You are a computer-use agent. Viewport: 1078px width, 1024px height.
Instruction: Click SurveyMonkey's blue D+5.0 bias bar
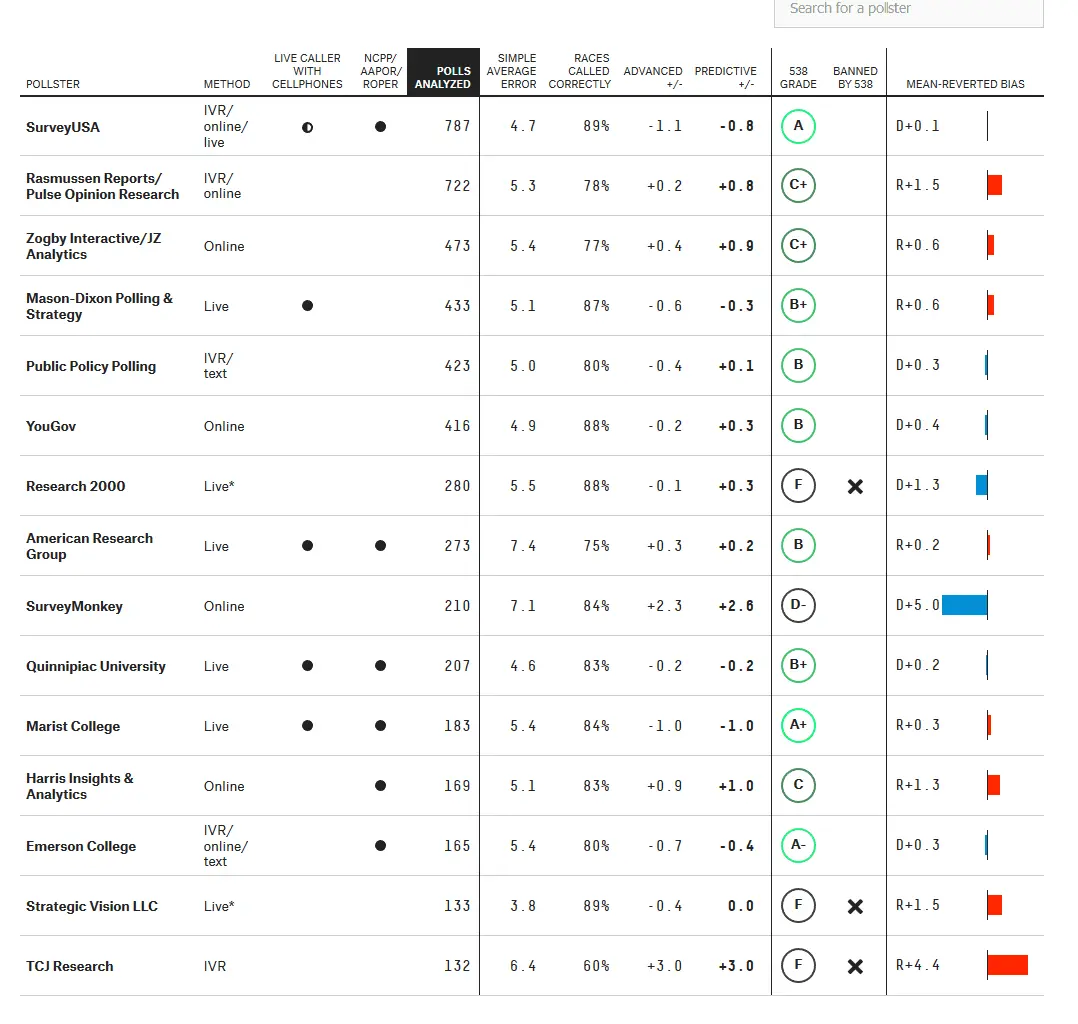965,605
